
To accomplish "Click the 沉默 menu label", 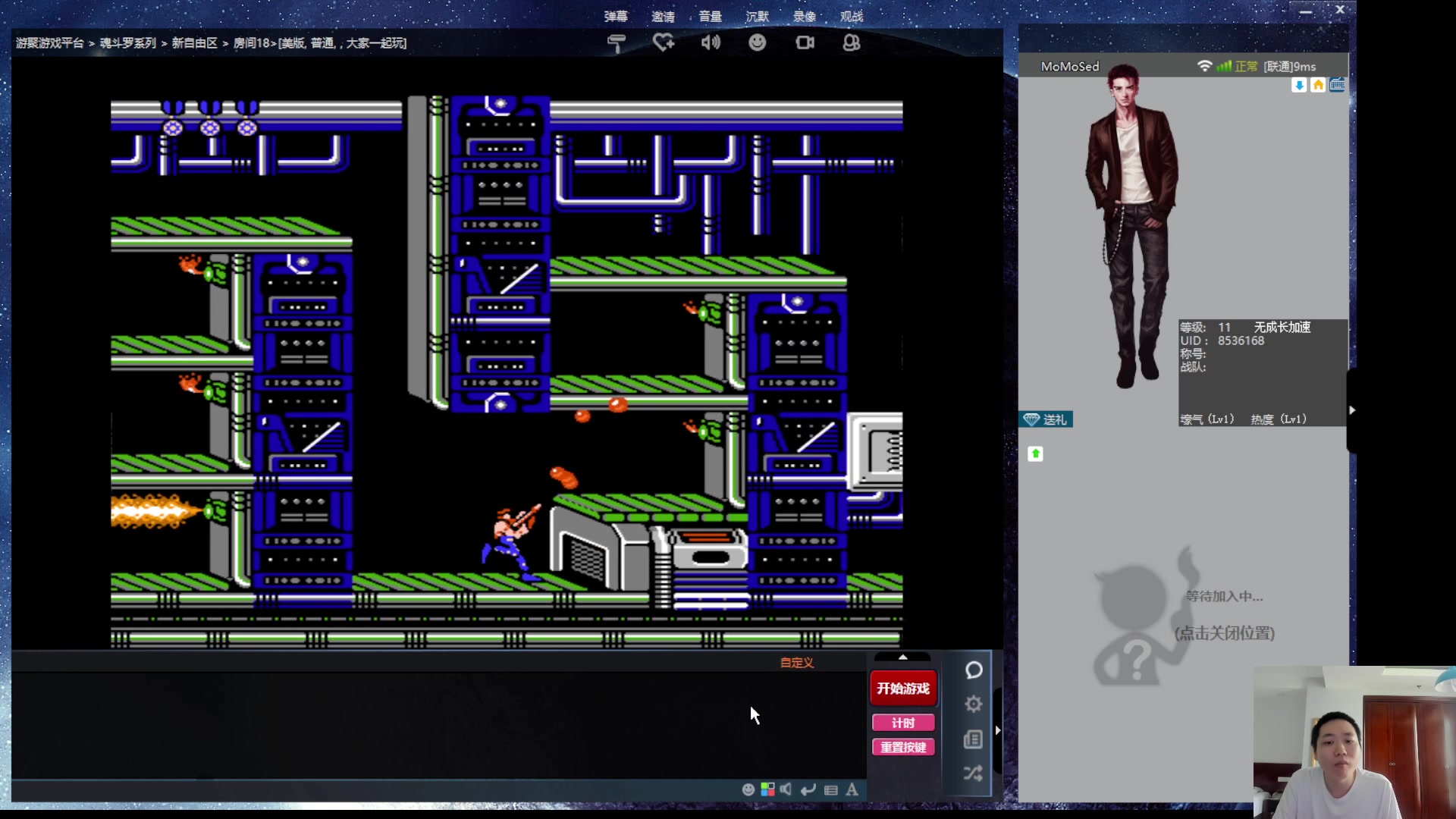I will click(757, 17).
